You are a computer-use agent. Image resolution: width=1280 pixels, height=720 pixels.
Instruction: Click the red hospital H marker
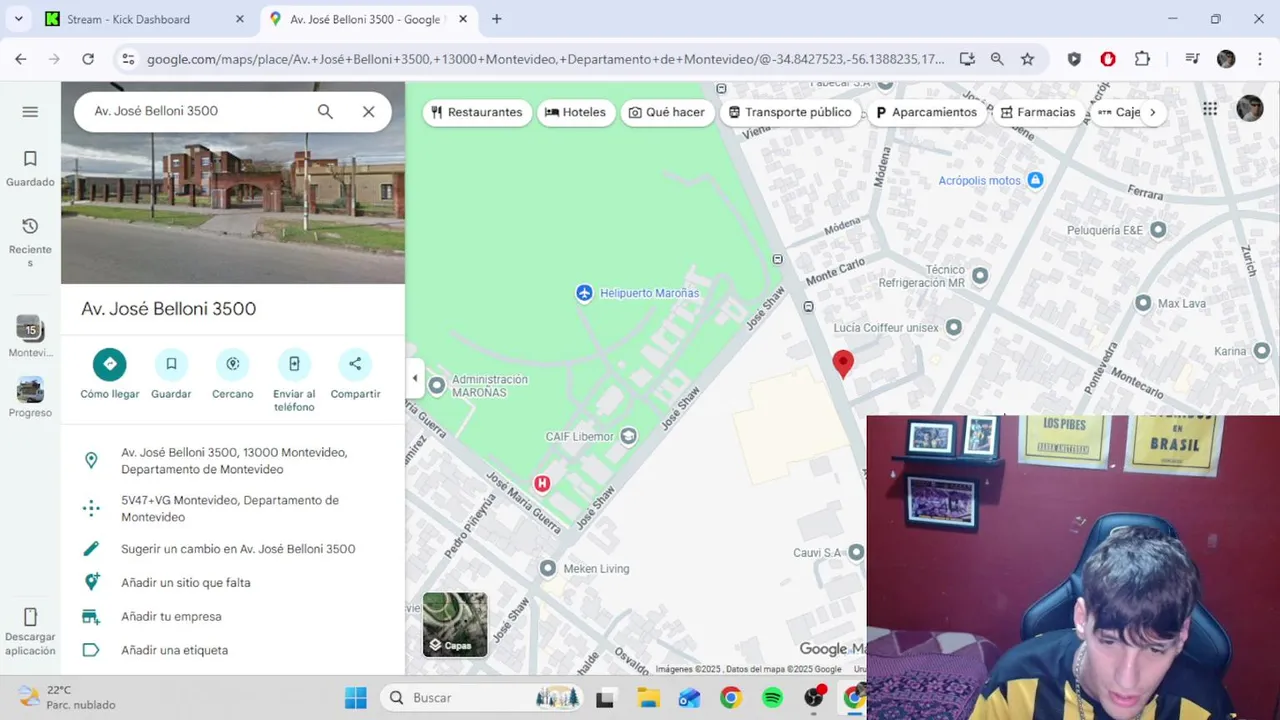pos(542,484)
